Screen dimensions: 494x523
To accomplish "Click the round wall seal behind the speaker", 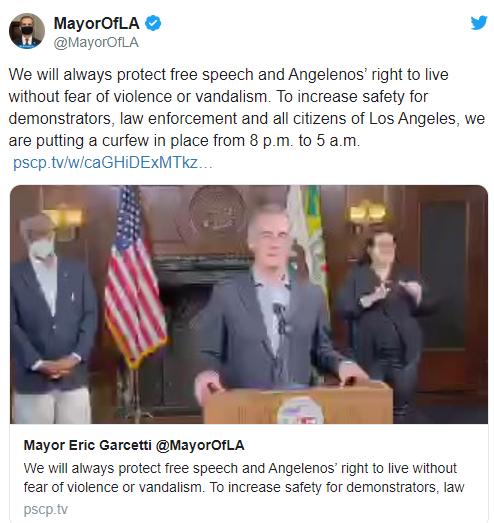I will (x=217, y=210).
